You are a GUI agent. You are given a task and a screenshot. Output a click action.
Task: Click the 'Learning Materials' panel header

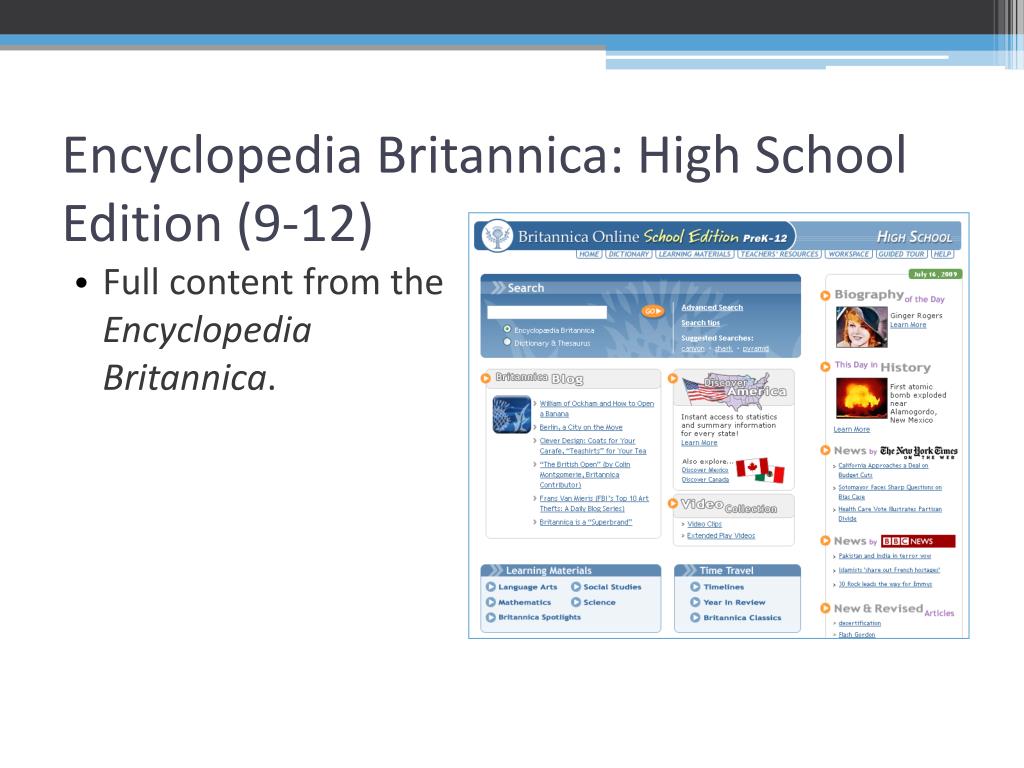coord(570,570)
